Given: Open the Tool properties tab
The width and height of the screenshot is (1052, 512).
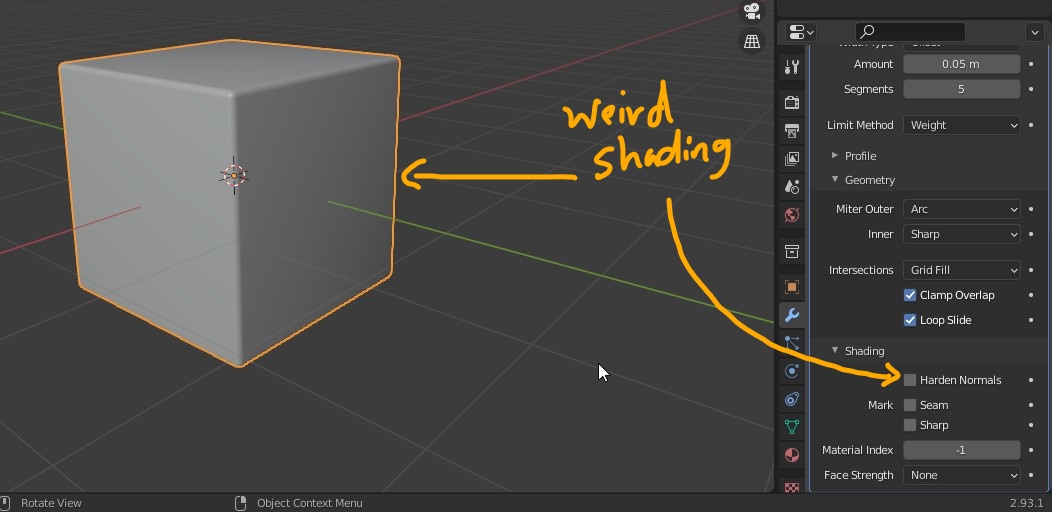Looking at the screenshot, I should tap(792, 66).
